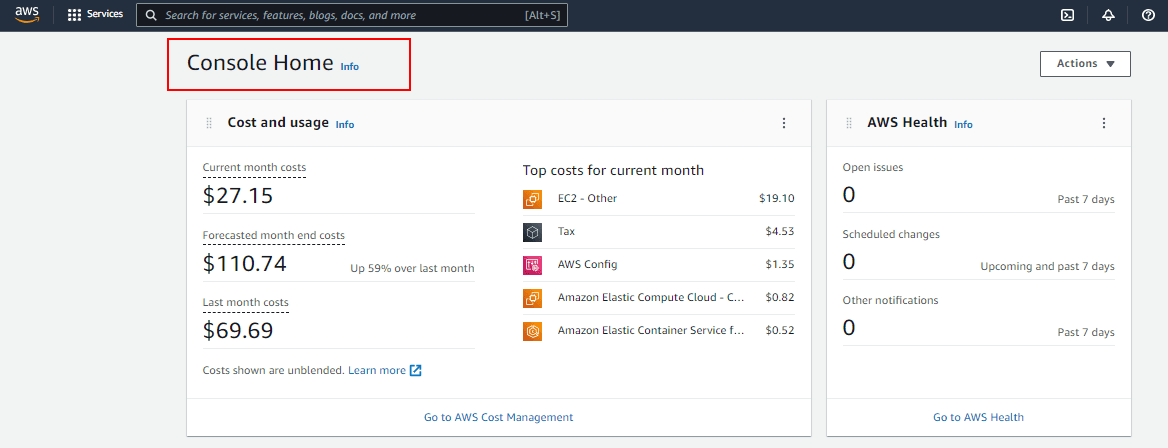Go to AWS Cost Management
Screen dimensions: 1168x448
[x=498, y=417]
